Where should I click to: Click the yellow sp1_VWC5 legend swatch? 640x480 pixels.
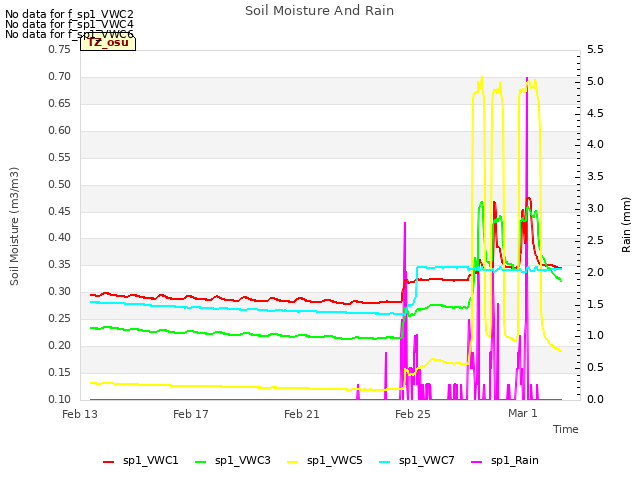[x=293, y=462]
